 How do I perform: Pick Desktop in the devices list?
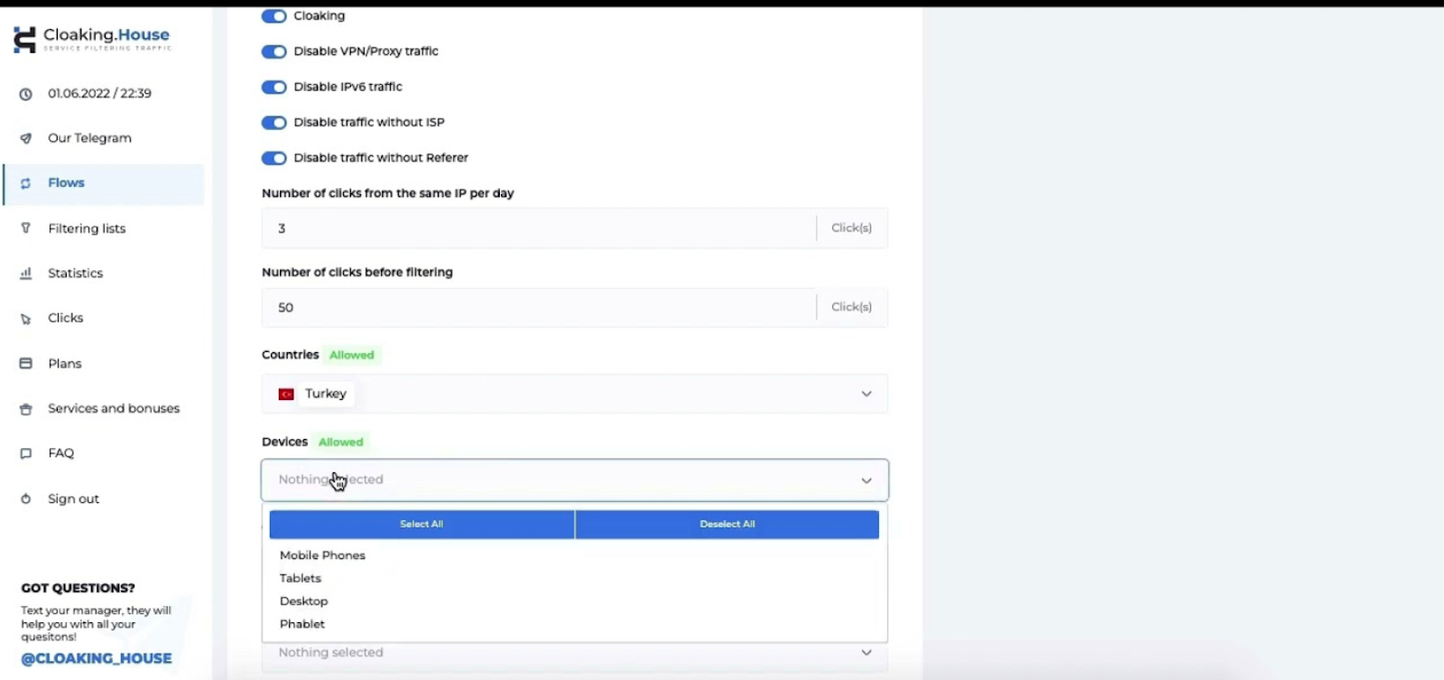[x=304, y=601]
